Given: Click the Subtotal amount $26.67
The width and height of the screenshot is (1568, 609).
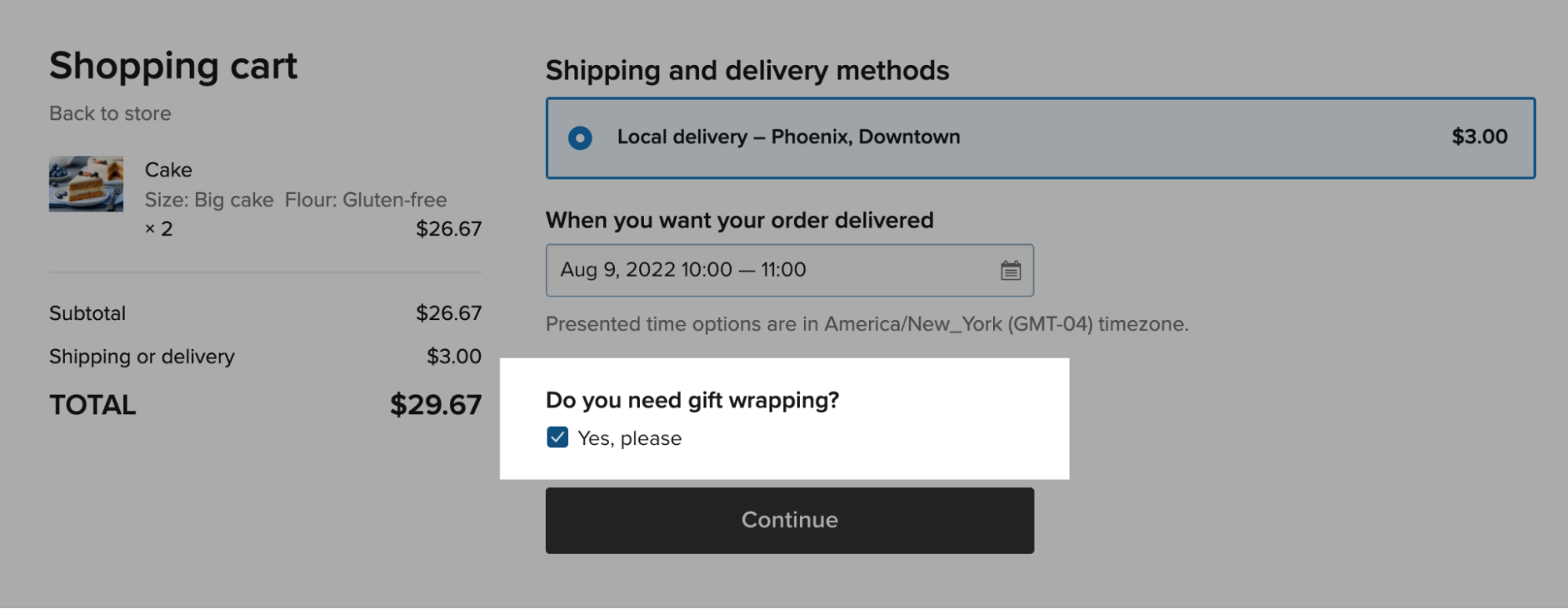Looking at the screenshot, I should pyautogui.click(x=449, y=312).
